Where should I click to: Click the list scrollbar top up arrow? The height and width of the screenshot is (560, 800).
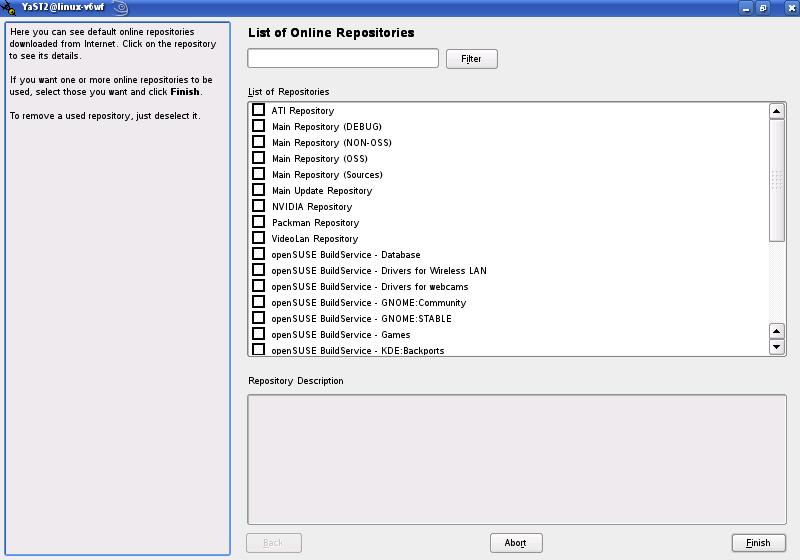click(777, 111)
